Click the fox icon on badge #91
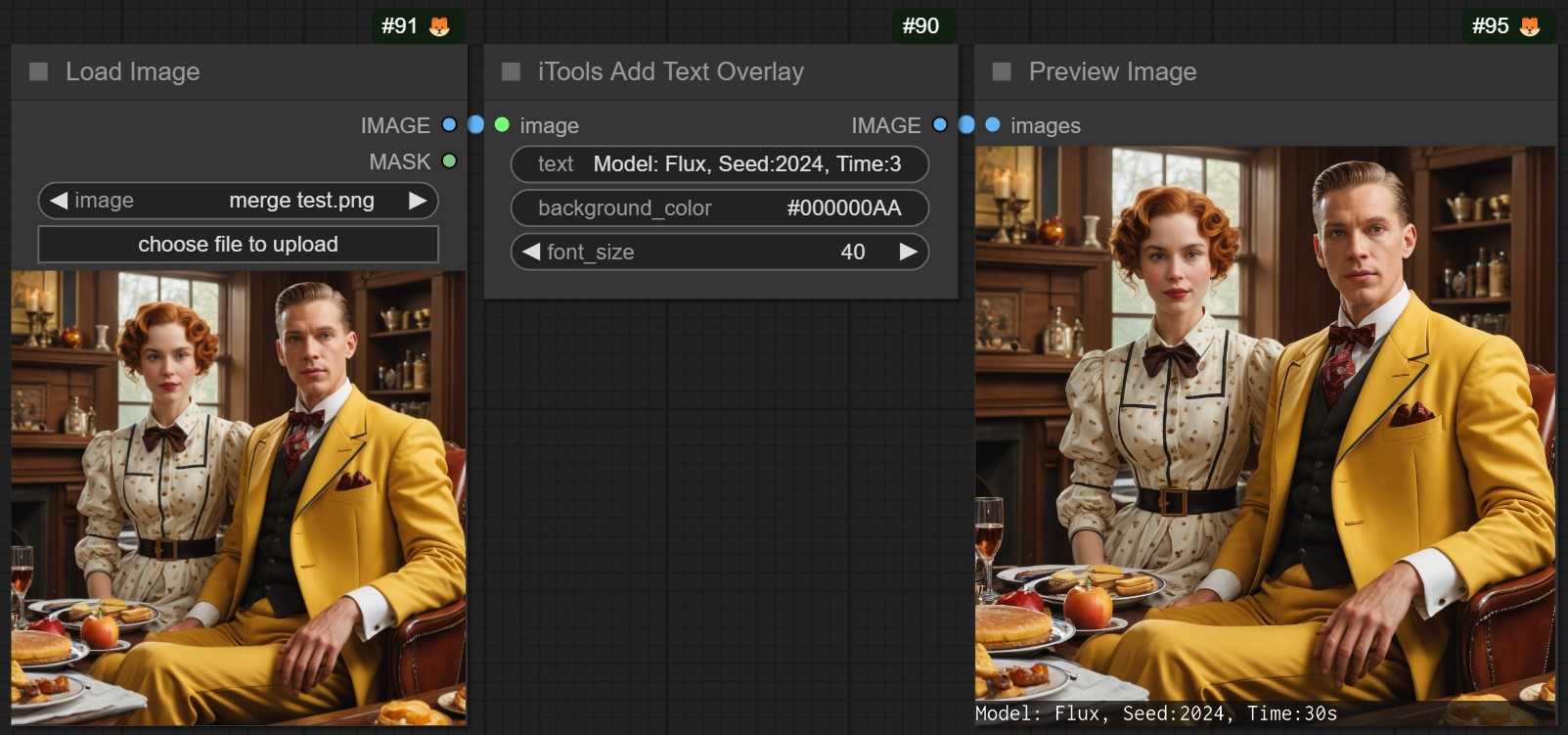 (x=440, y=26)
